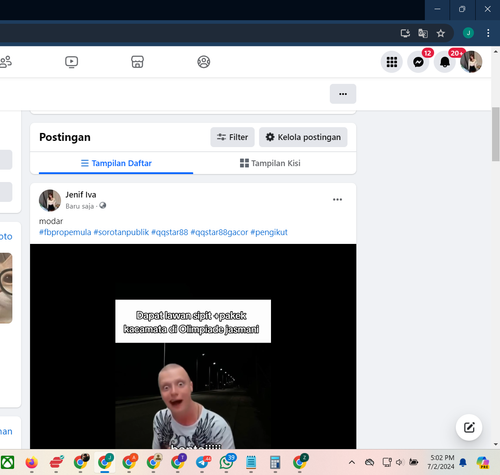
Task: Open Telegram from the taskbar
Action: (x=202, y=463)
